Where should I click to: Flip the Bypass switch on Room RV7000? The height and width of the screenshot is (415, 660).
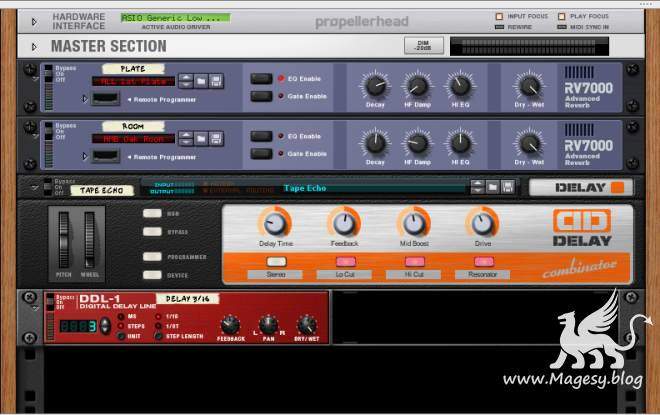(x=49, y=131)
